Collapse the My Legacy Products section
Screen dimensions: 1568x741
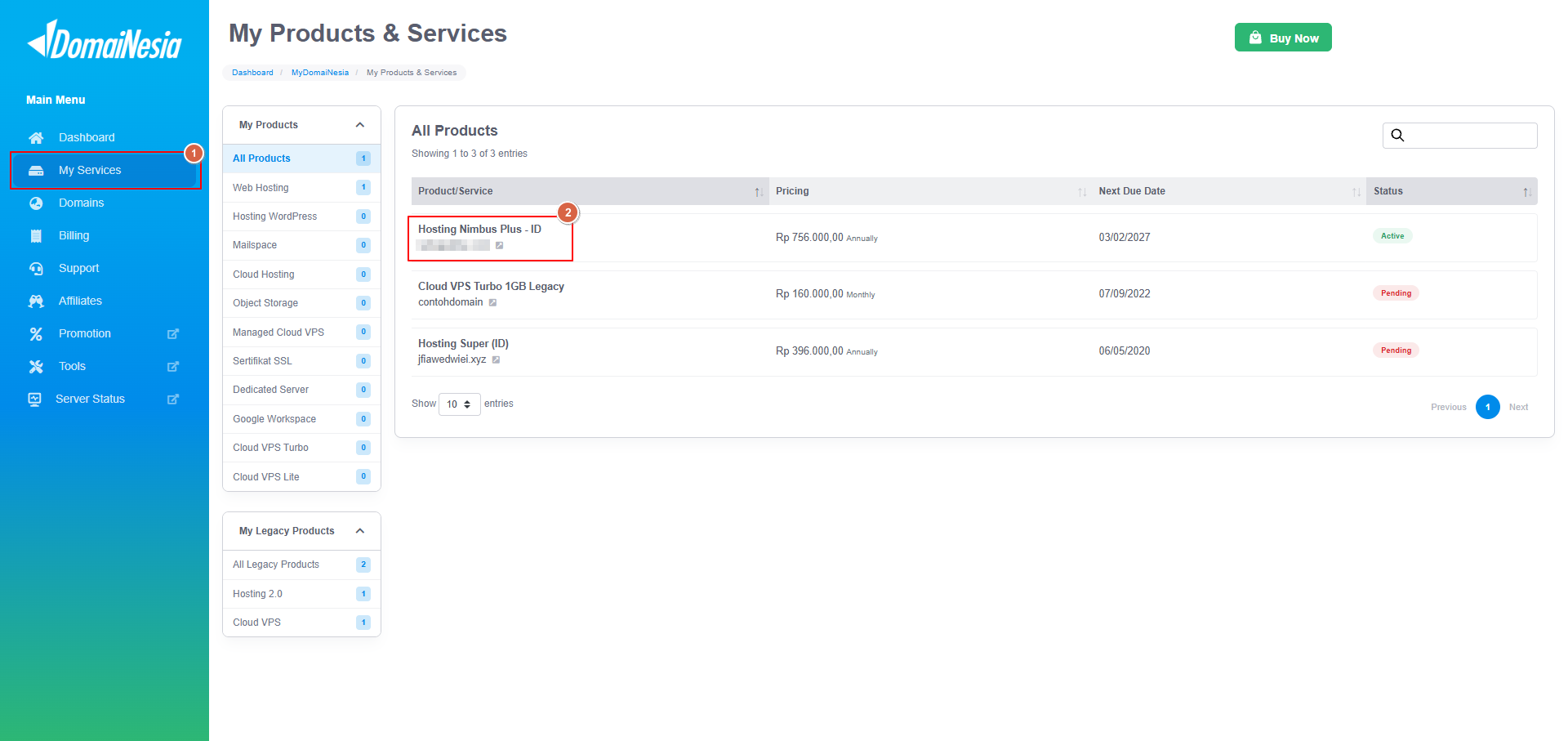point(360,531)
